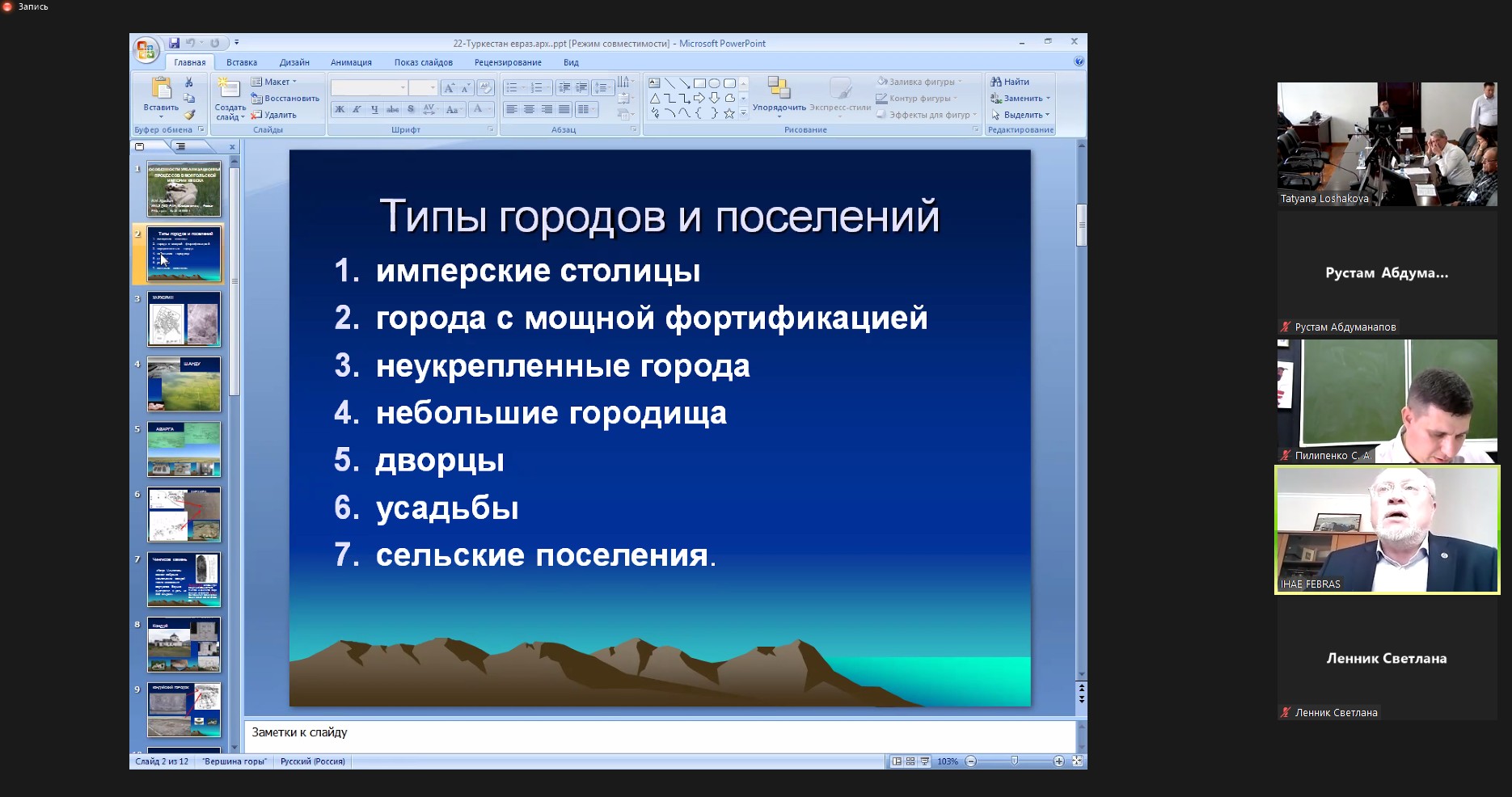Image resolution: width=1512 pixels, height=797 pixels.
Task: Toggle normal view in status bar
Action: coord(897,761)
